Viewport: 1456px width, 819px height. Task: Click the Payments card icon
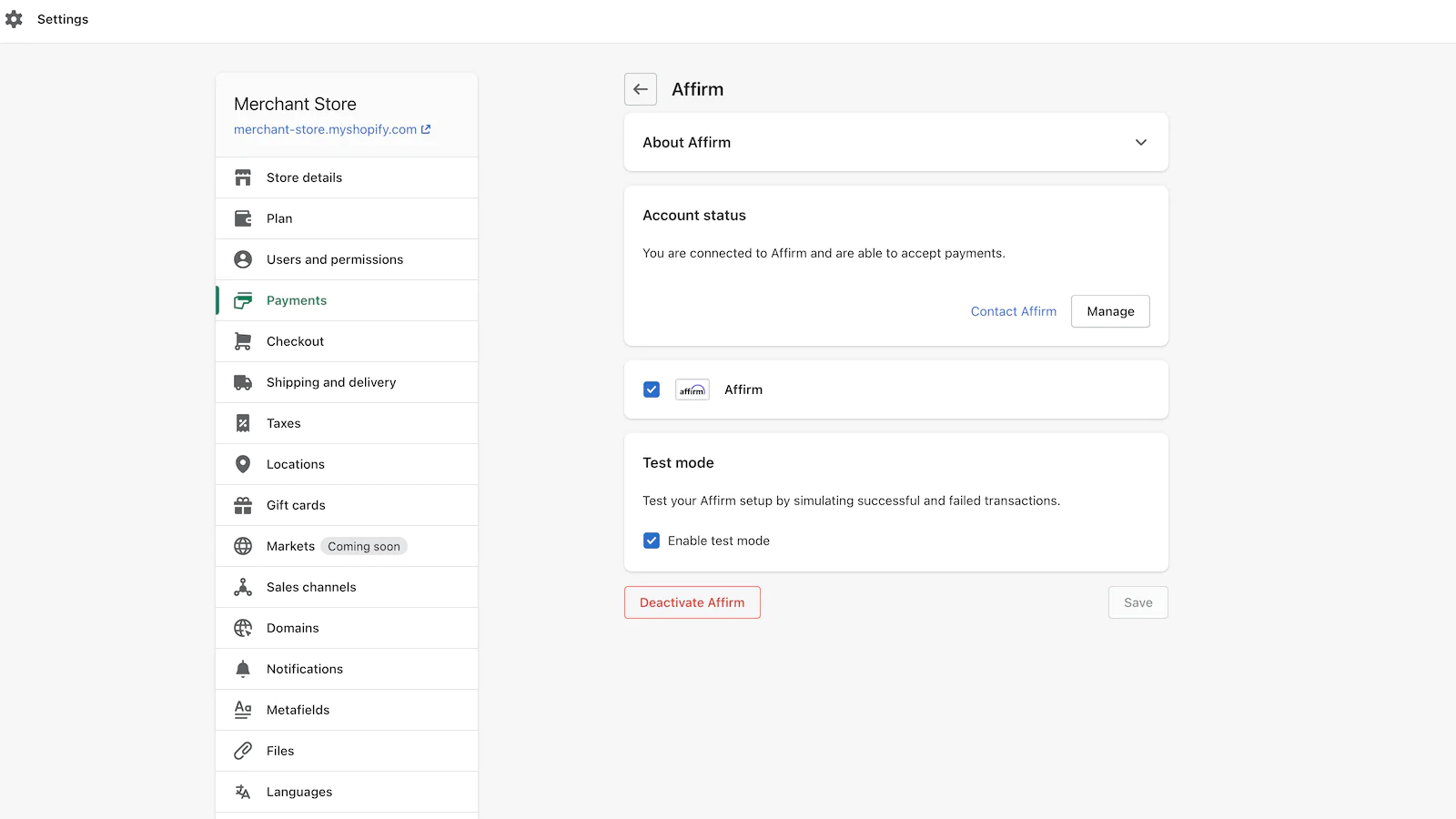pos(243,300)
